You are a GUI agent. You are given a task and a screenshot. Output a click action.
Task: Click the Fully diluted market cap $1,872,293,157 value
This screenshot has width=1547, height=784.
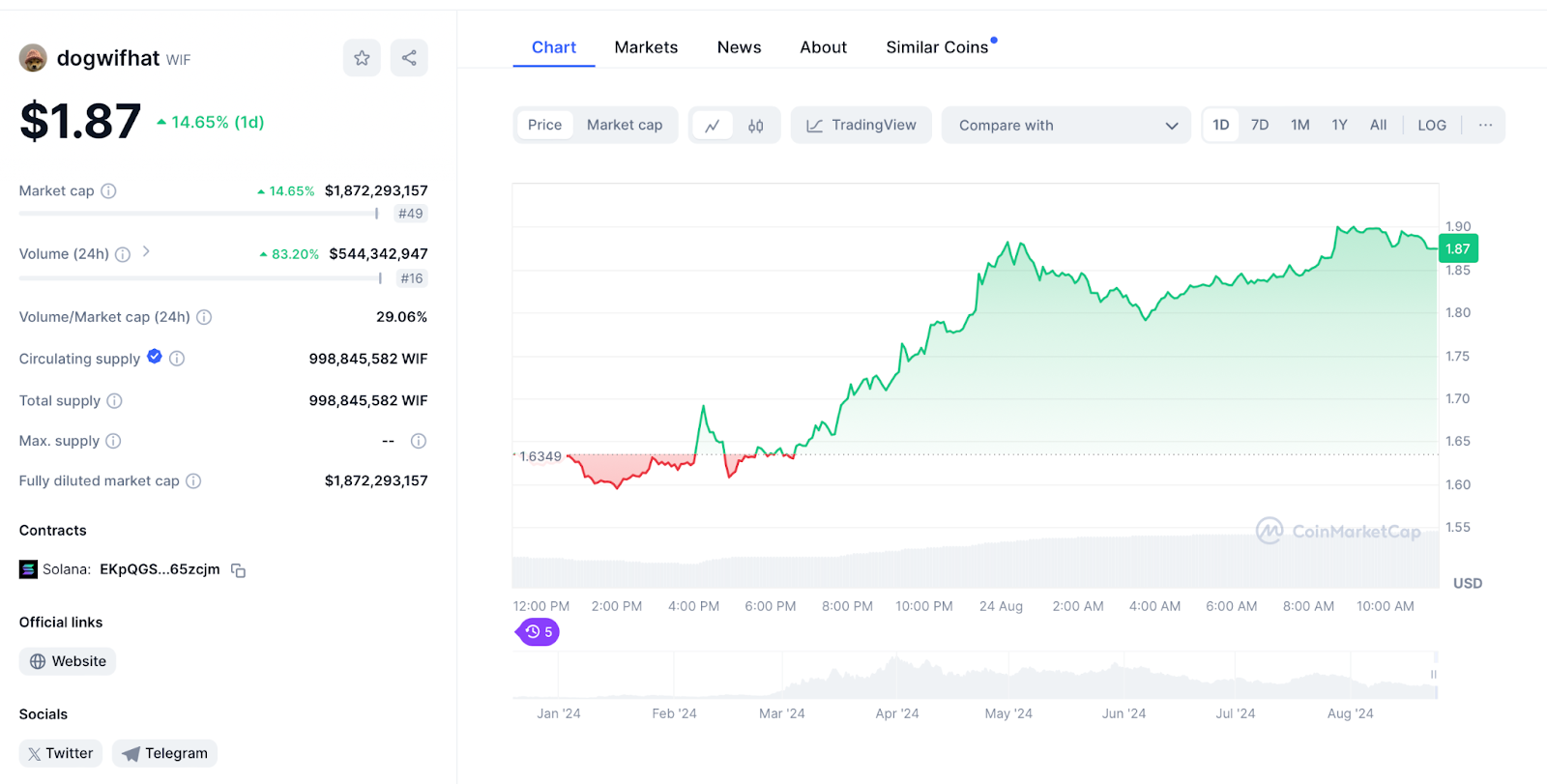(x=376, y=481)
